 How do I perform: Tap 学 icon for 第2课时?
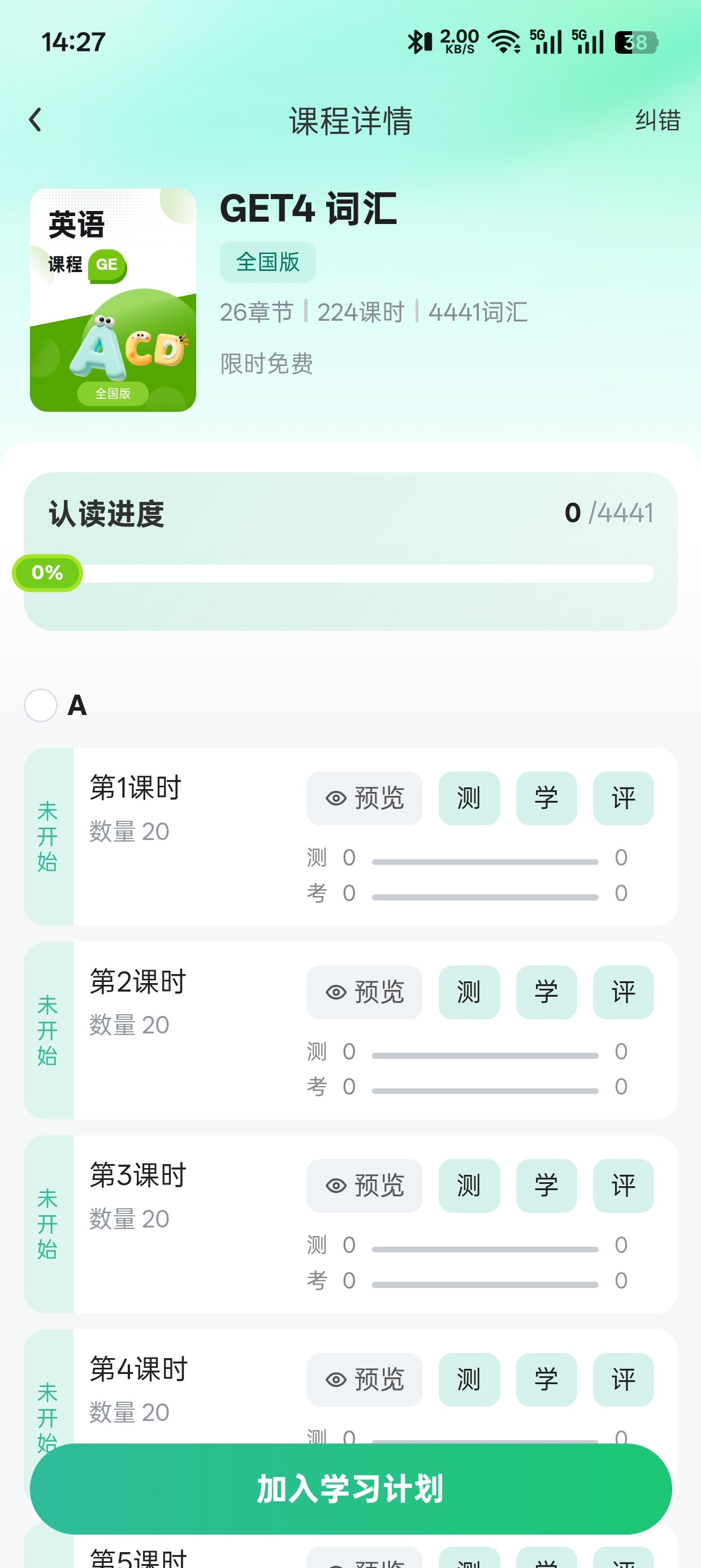coord(547,992)
